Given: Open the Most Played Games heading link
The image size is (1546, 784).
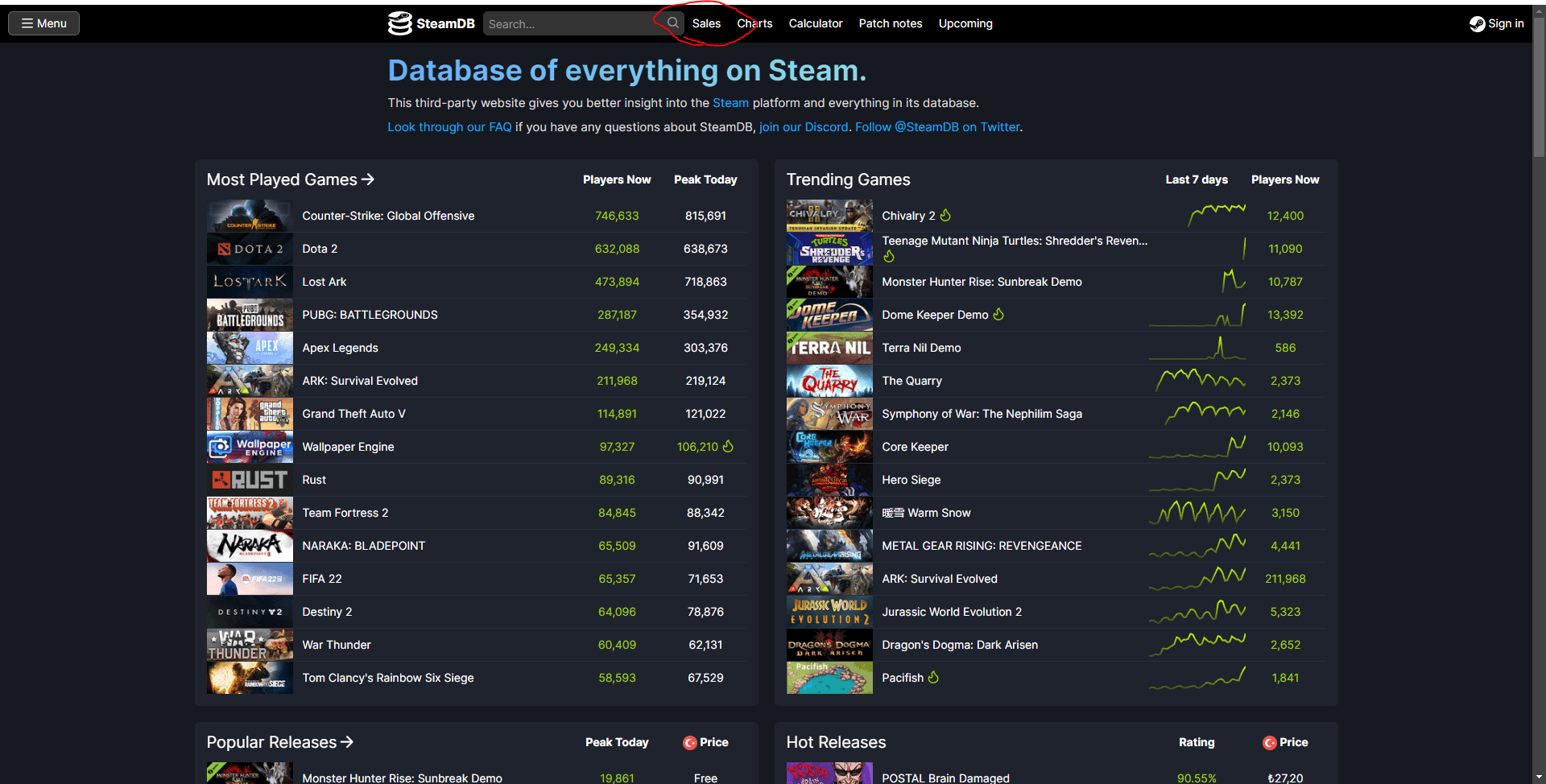Looking at the screenshot, I should click(x=291, y=179).
